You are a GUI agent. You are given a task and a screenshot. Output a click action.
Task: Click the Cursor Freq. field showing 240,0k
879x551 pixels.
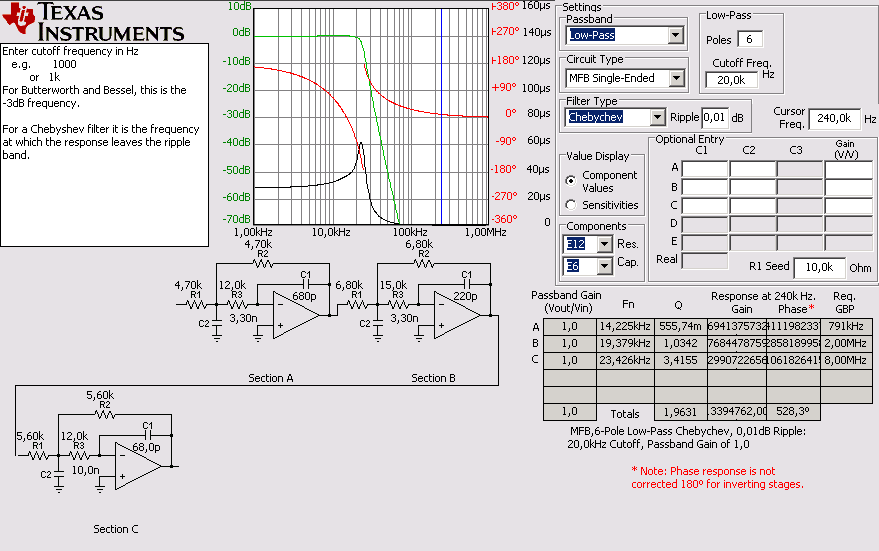coord(834,118)
